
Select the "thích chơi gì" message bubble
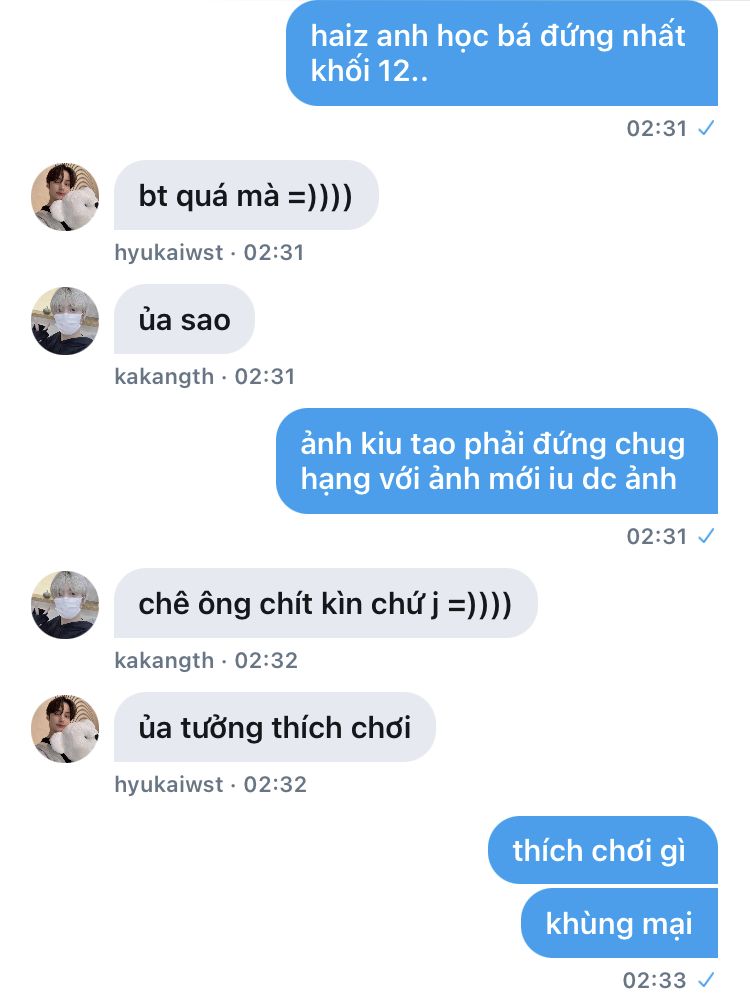click(x=603, y=850)
